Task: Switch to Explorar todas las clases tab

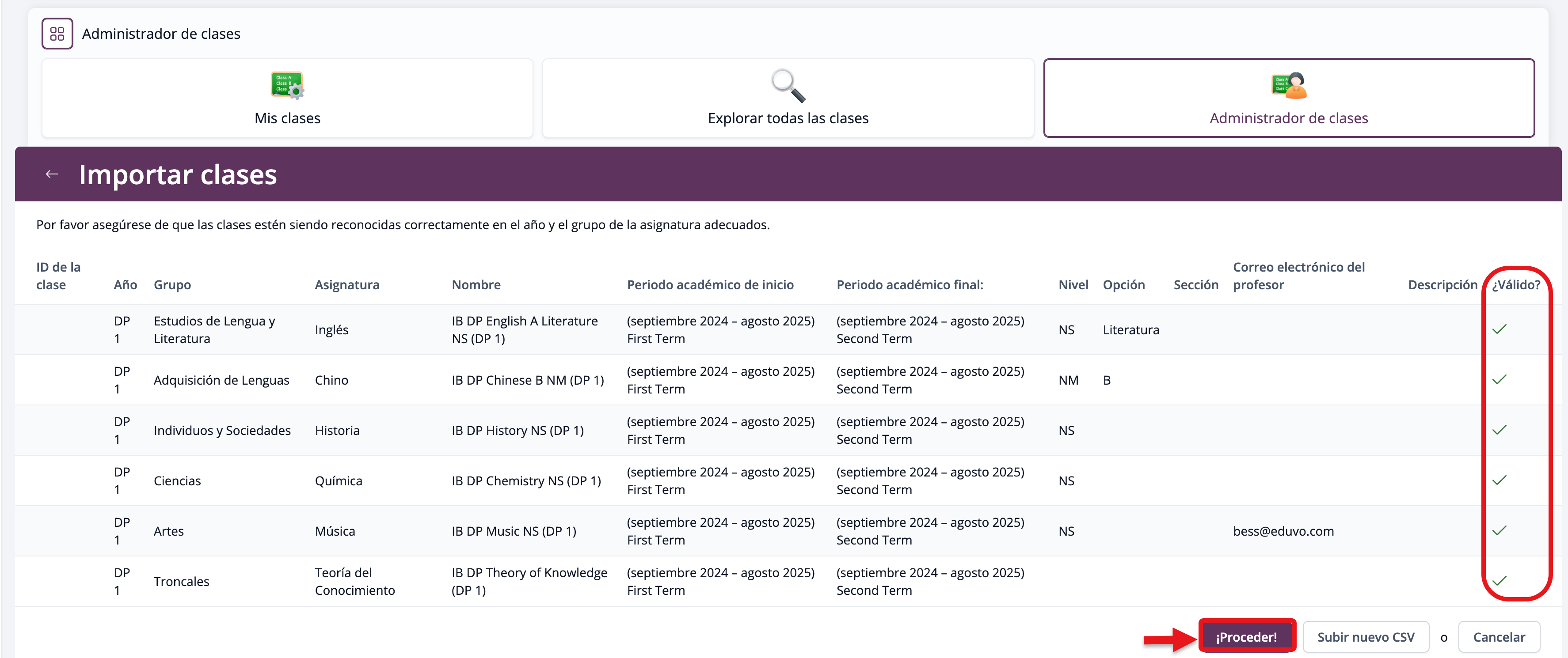Action: point(788,118)
